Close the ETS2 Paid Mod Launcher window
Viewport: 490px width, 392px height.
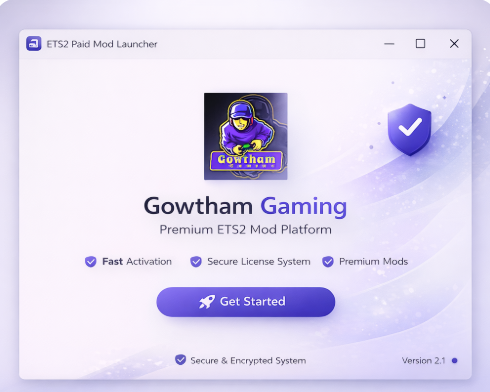tap(454, 44)
